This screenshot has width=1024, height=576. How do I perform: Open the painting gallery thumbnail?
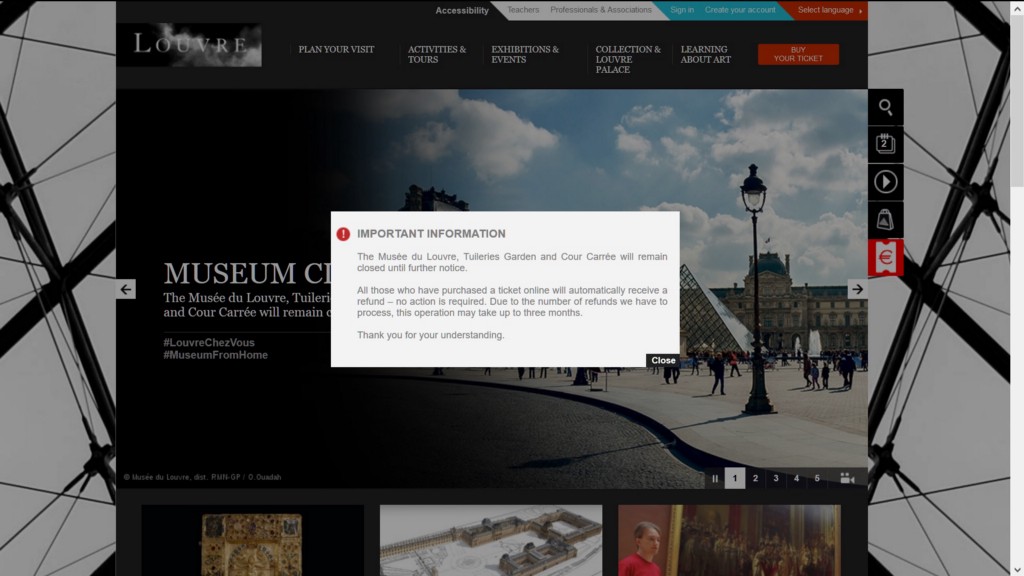(729, 540)
